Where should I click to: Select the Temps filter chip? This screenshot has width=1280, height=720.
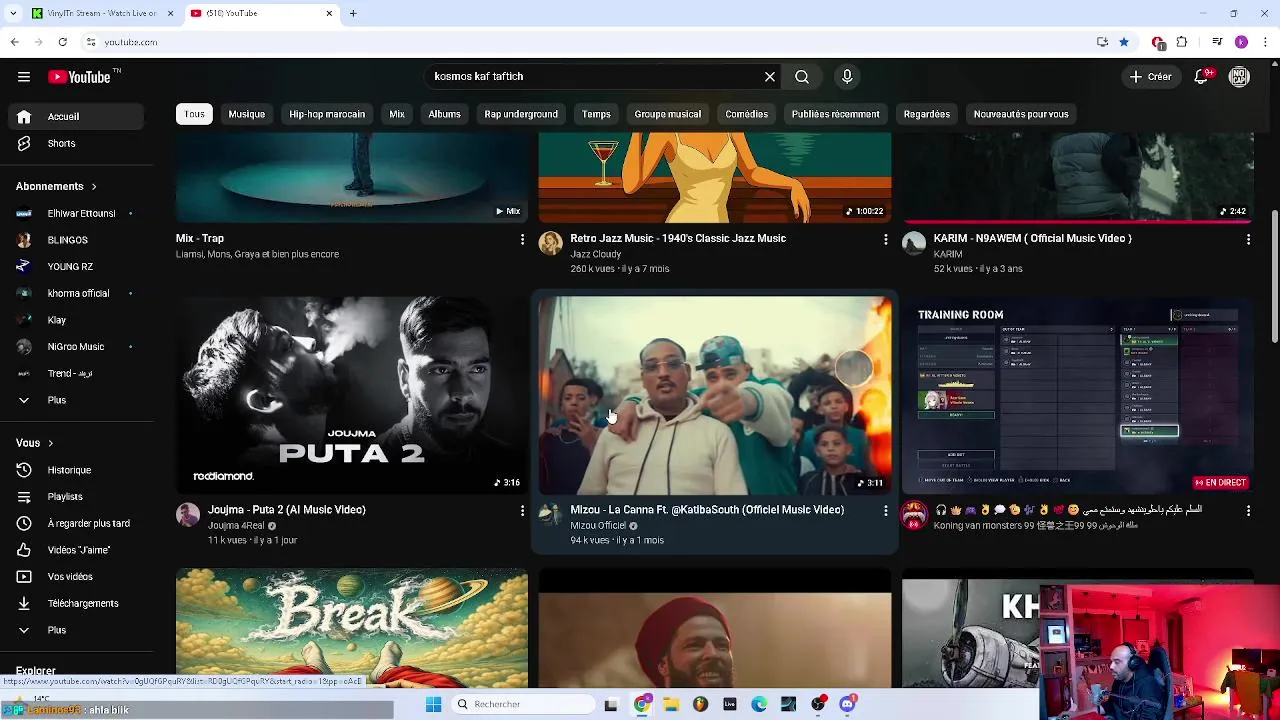pos(596,114)
